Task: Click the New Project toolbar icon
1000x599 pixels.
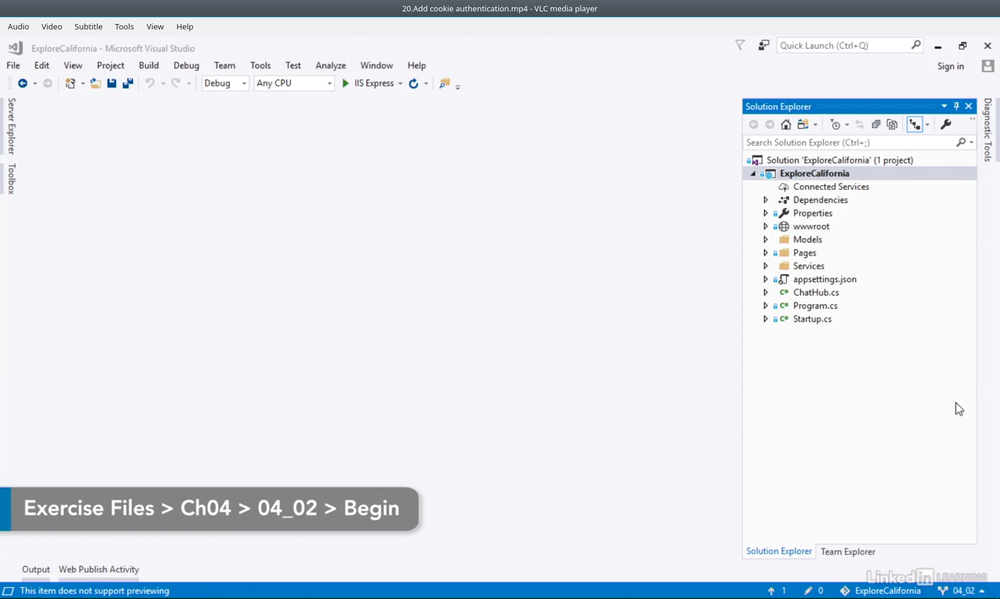Action: coord(70,84)
